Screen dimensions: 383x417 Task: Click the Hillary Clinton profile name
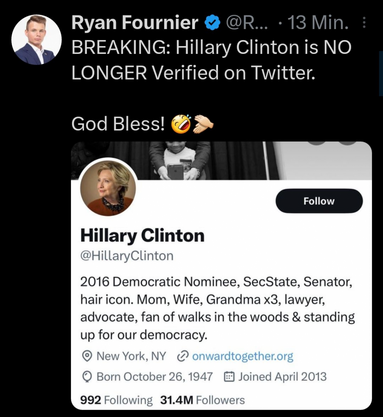(x=142, y=235)
